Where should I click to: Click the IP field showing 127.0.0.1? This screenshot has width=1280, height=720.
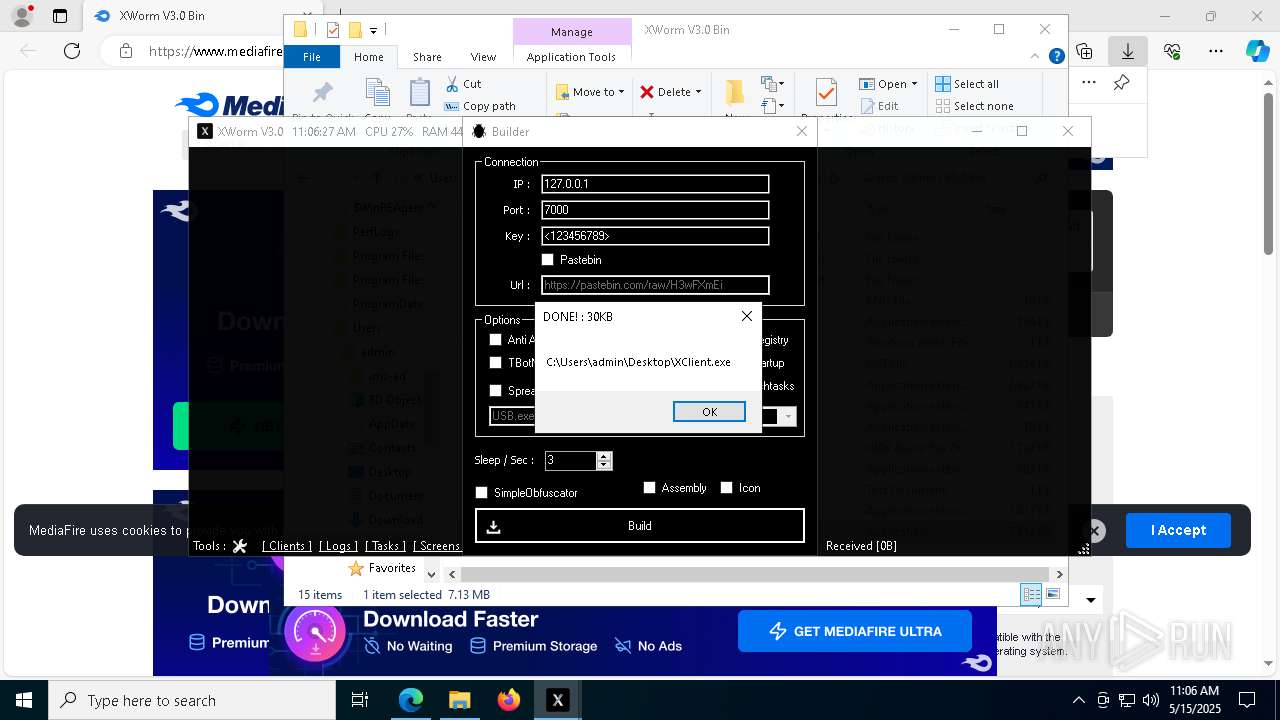tap(655, 184)
